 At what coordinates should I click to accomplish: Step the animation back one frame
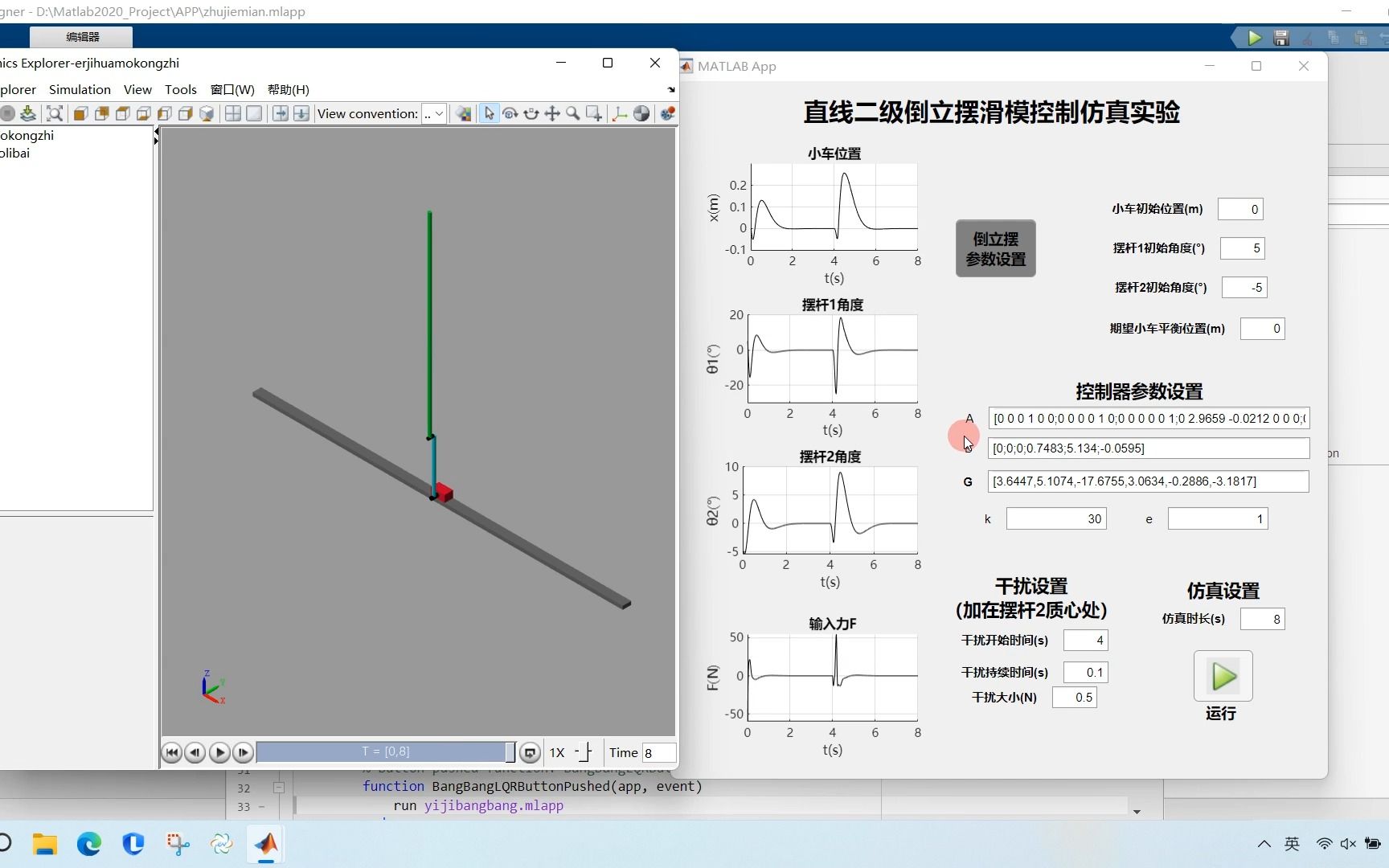point(195,752)
